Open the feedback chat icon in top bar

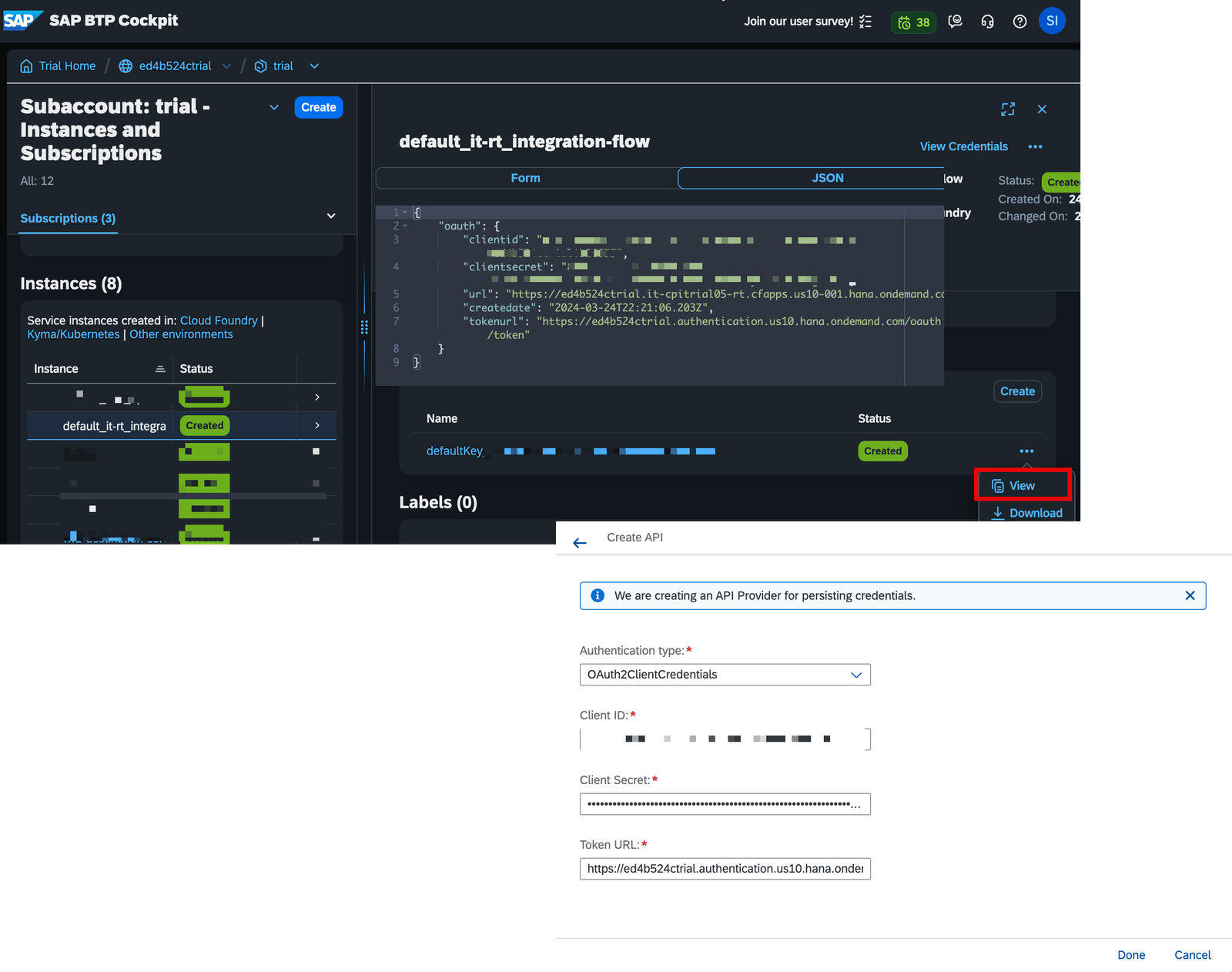[x=955, y=22]
